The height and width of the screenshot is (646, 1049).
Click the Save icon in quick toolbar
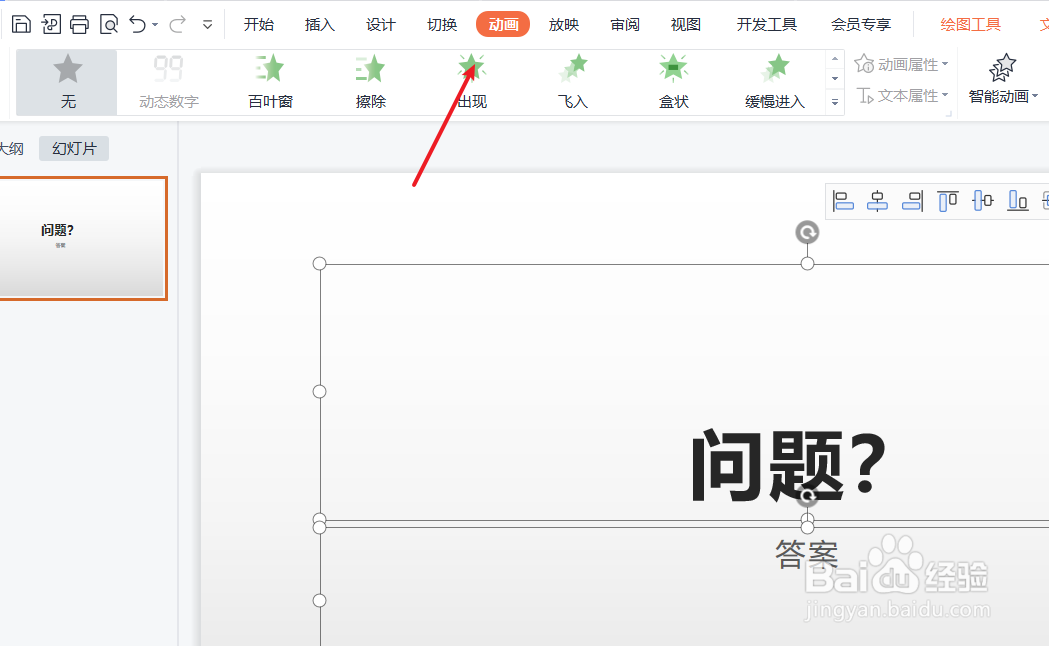(21, 25)
